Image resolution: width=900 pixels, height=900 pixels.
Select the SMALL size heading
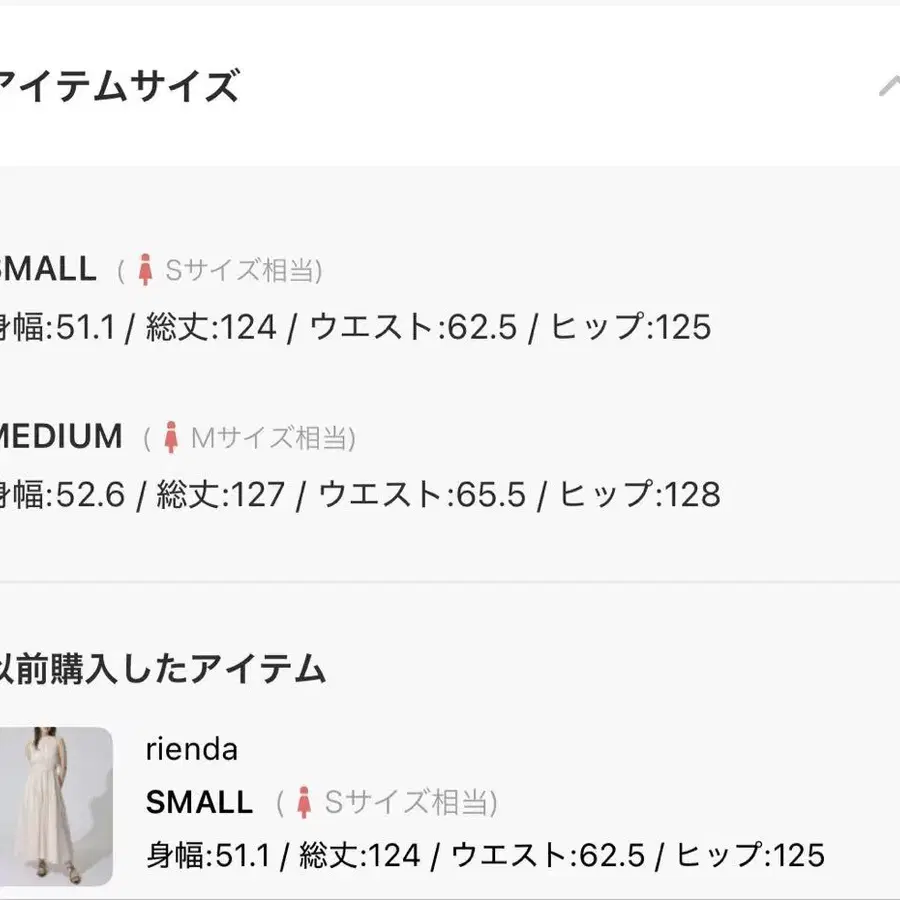[x=48, y=269]
